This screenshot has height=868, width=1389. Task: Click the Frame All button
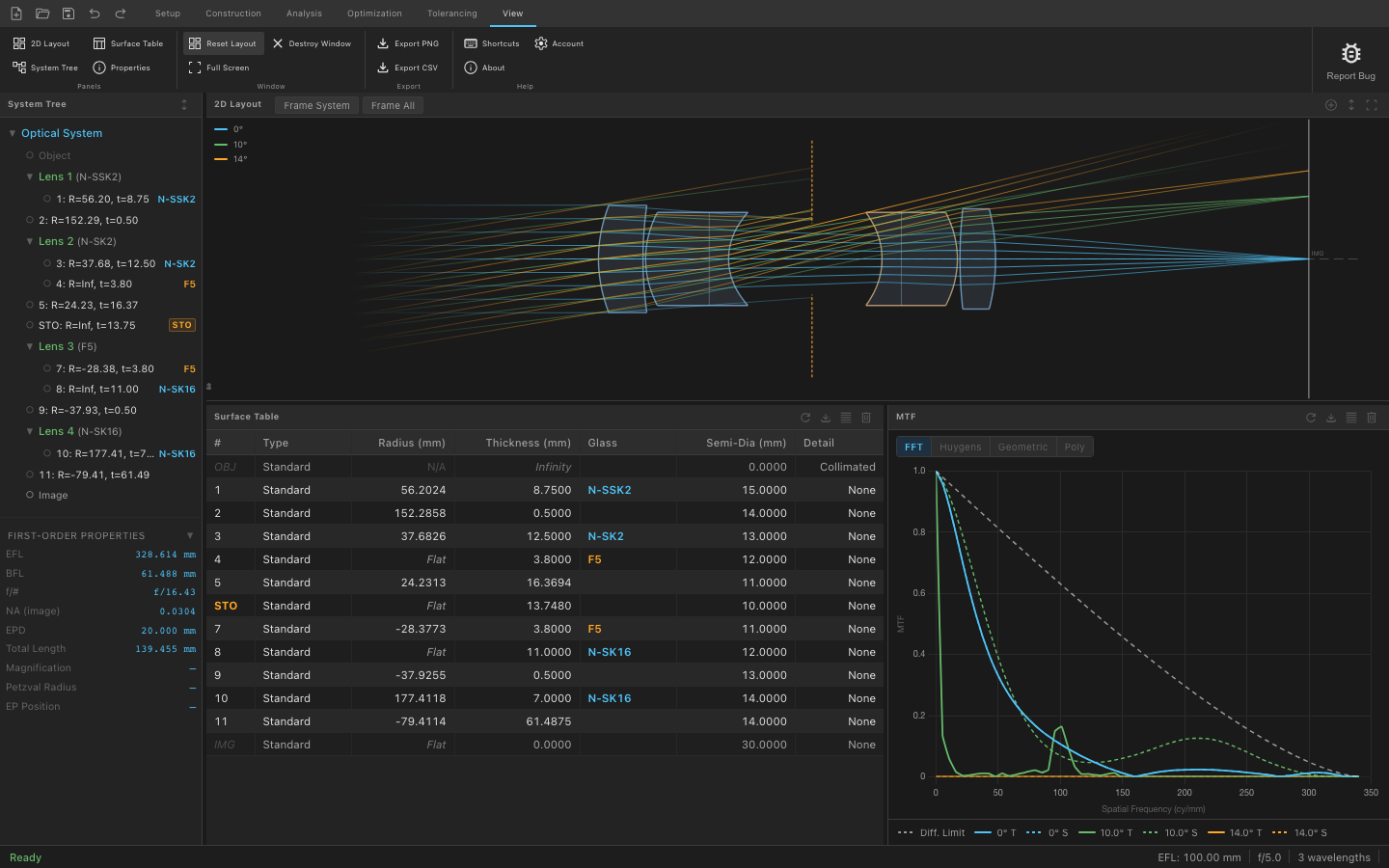[x=393, y=105]
